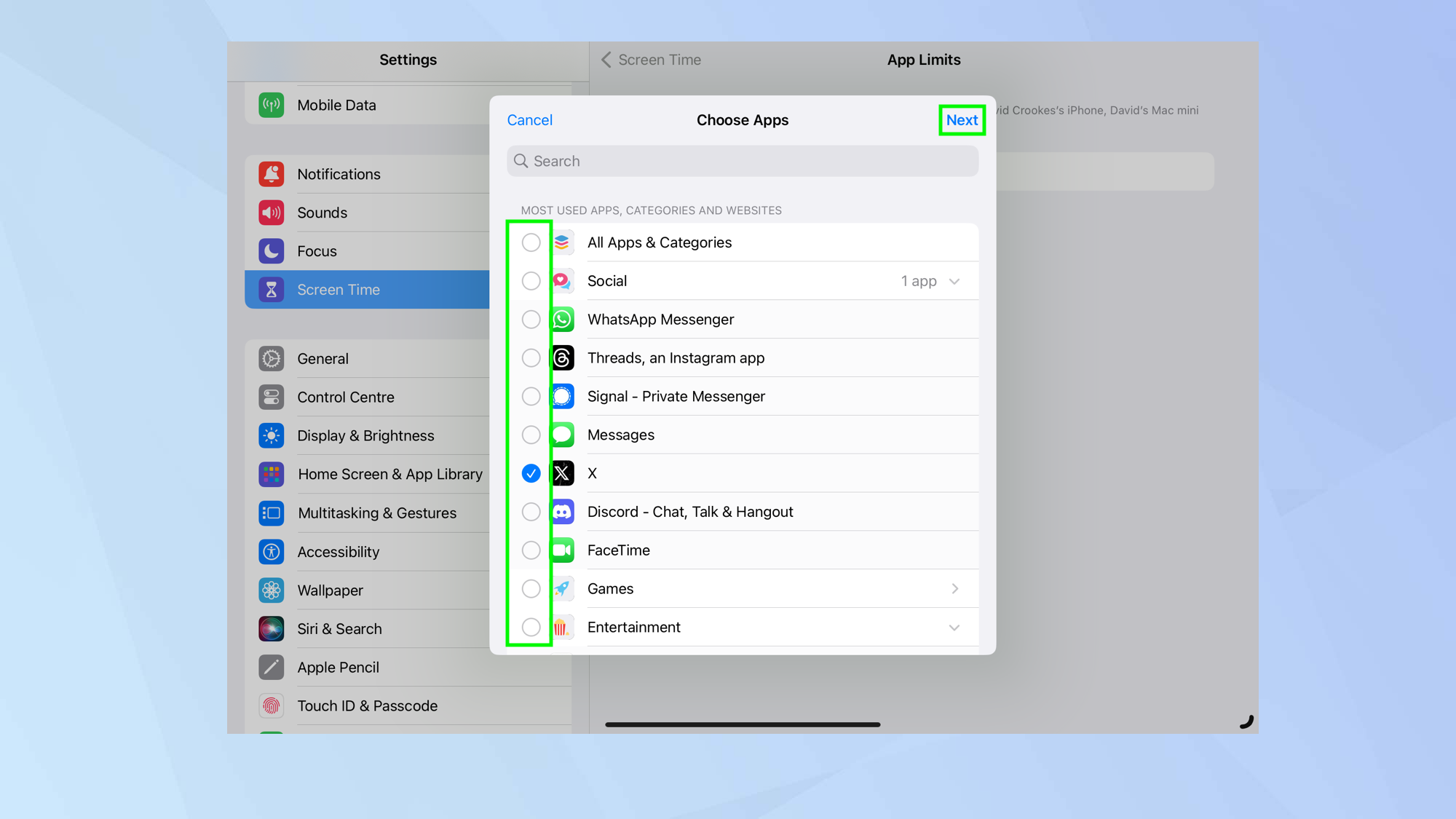Expand the Social category chevron

(954, 282)
